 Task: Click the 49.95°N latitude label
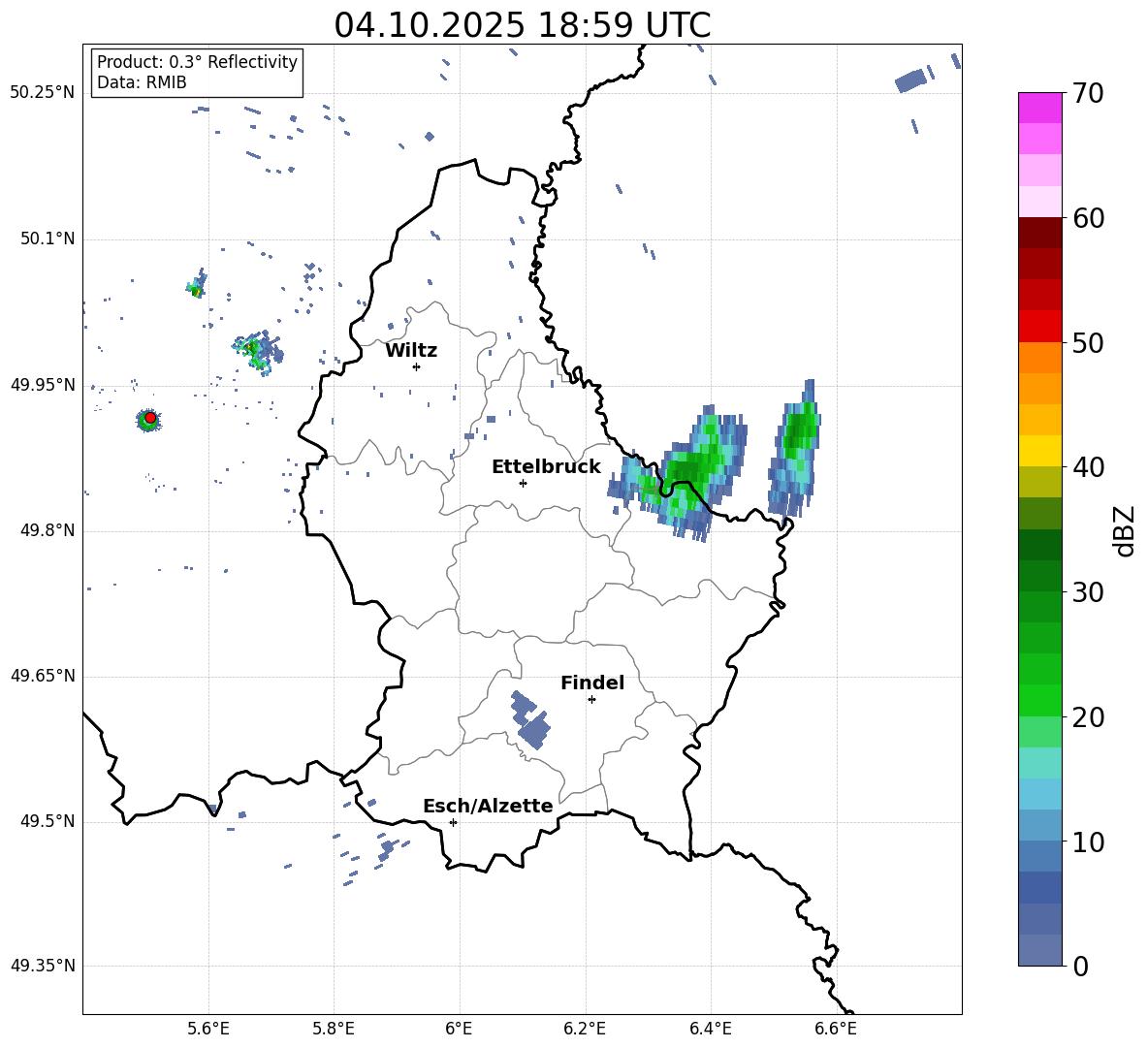[x=43, y=385]
